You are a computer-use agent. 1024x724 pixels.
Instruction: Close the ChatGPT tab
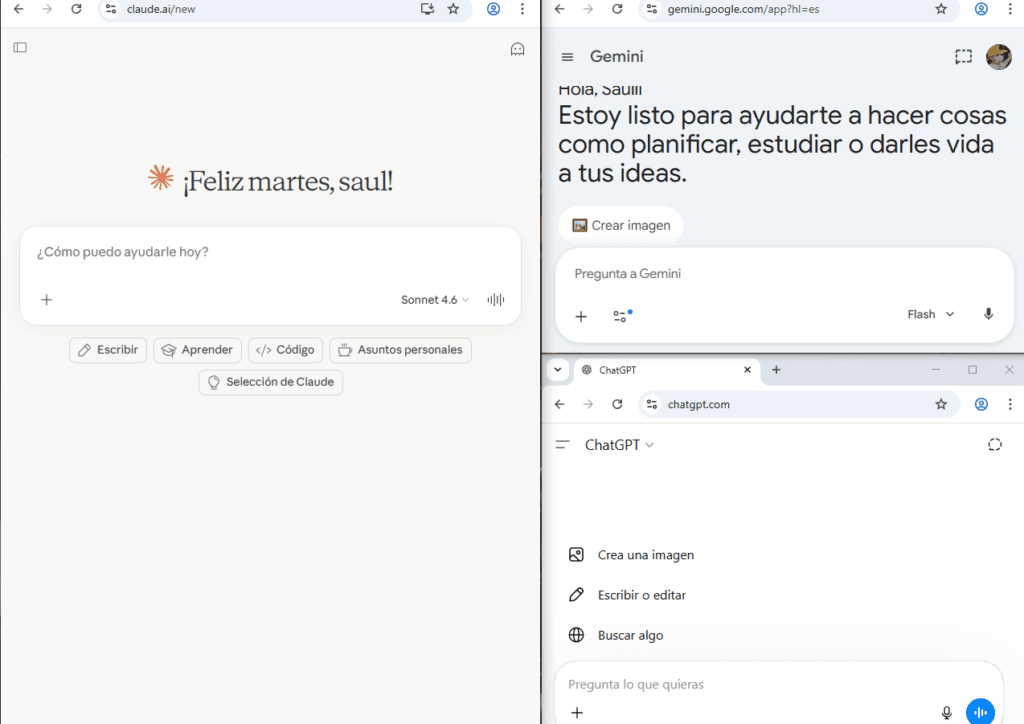pos(747,370)
